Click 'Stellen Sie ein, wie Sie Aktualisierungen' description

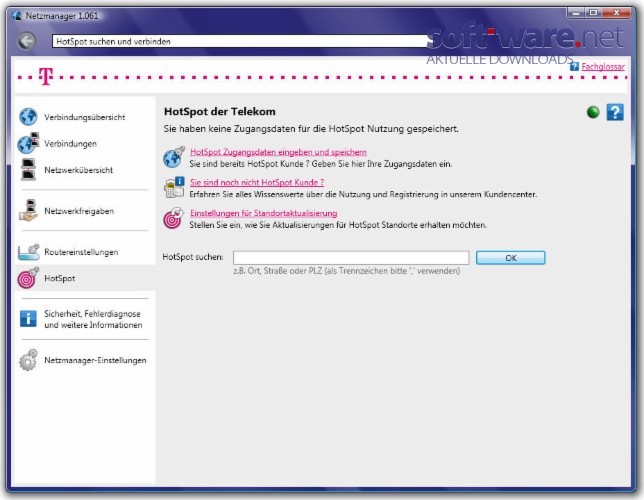click(x=338, y=225)
